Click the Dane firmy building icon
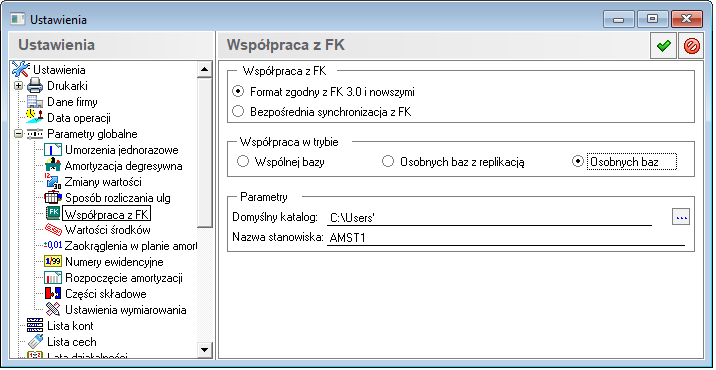716x370 pixels. pyautogui.click(x=35, y=102)
